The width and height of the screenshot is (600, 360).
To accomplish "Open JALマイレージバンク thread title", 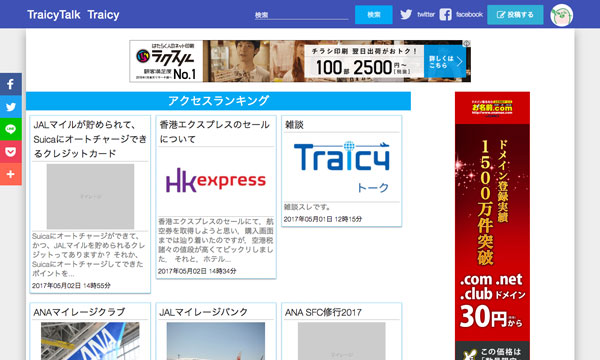I will pyautogui.click(x=203, y=312).
